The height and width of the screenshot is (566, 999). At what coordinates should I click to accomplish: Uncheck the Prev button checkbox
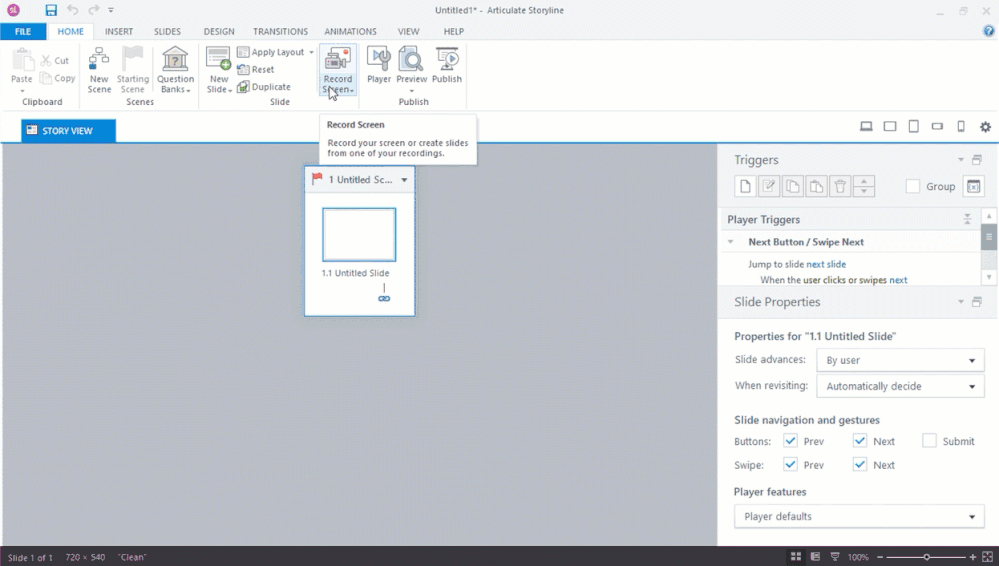tap(791, 441)
